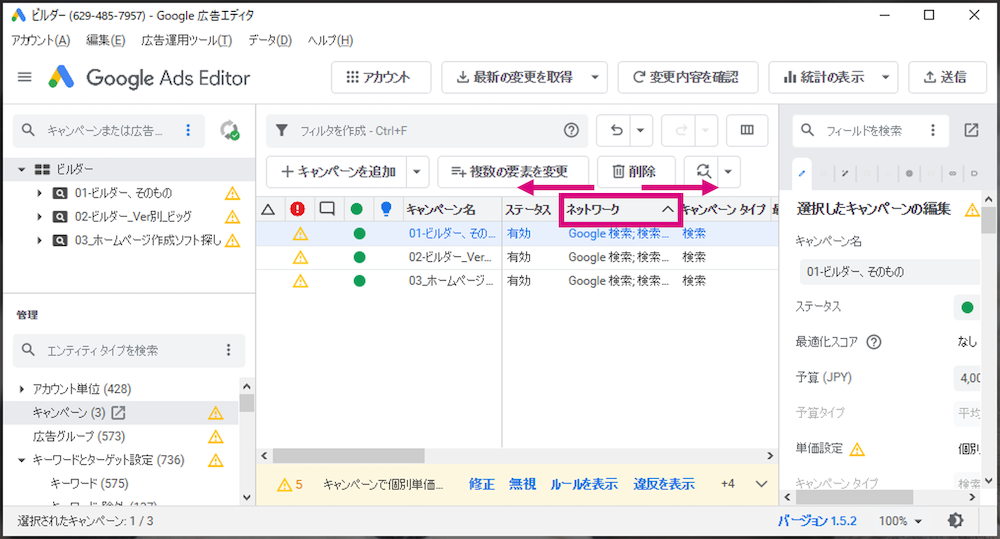Open the undo history dropdown arrow
Viewport: 1000px width, 539px height.
pyautogui.click(x=640, y=130)
